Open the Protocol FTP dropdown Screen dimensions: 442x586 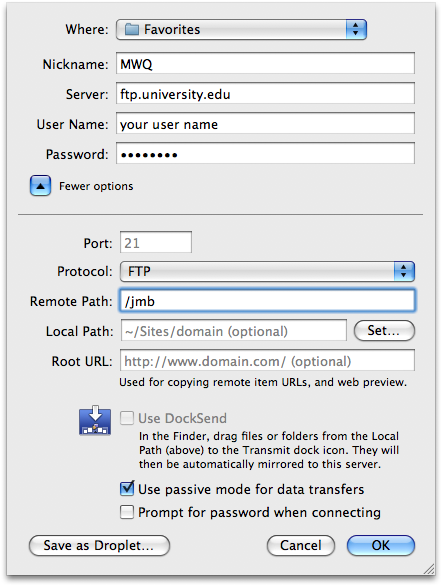(x=267, y=271)
